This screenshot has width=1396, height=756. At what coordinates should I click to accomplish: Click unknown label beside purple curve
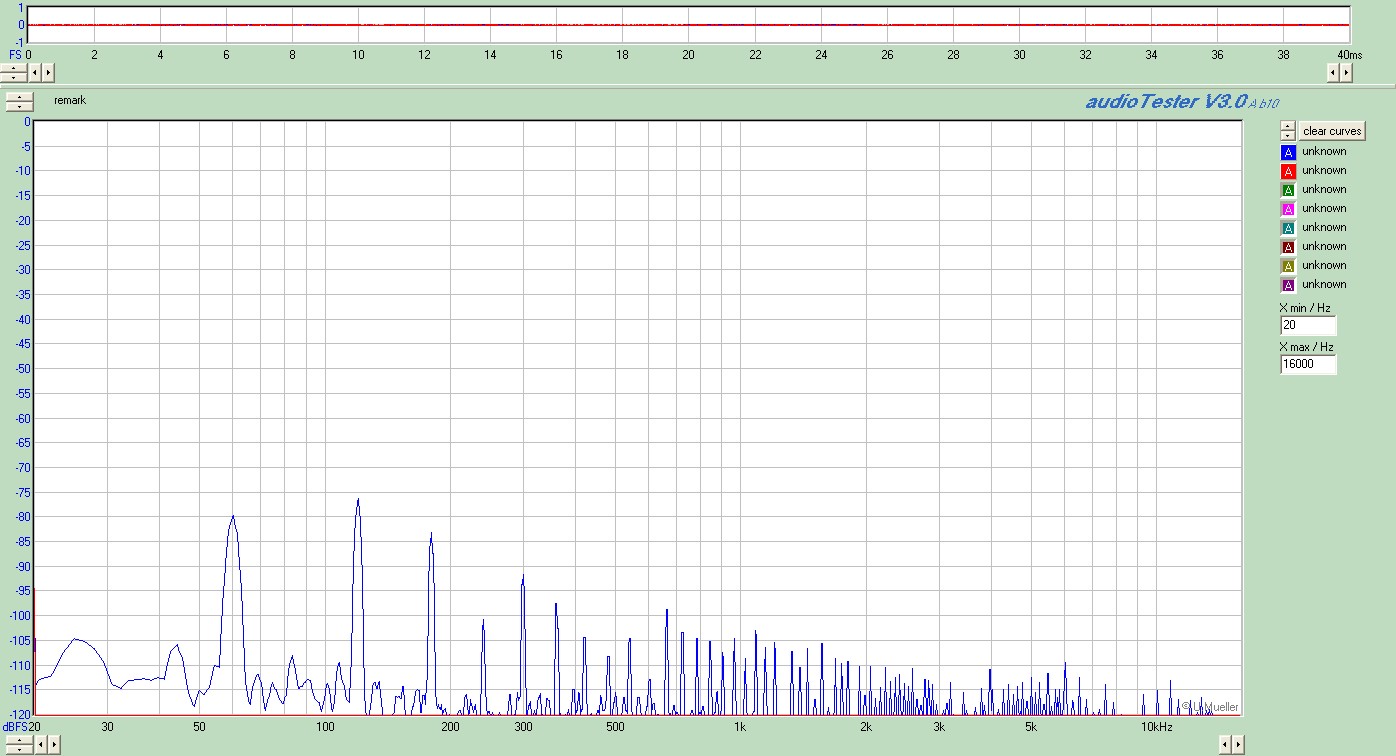(x=1324, y=284)
